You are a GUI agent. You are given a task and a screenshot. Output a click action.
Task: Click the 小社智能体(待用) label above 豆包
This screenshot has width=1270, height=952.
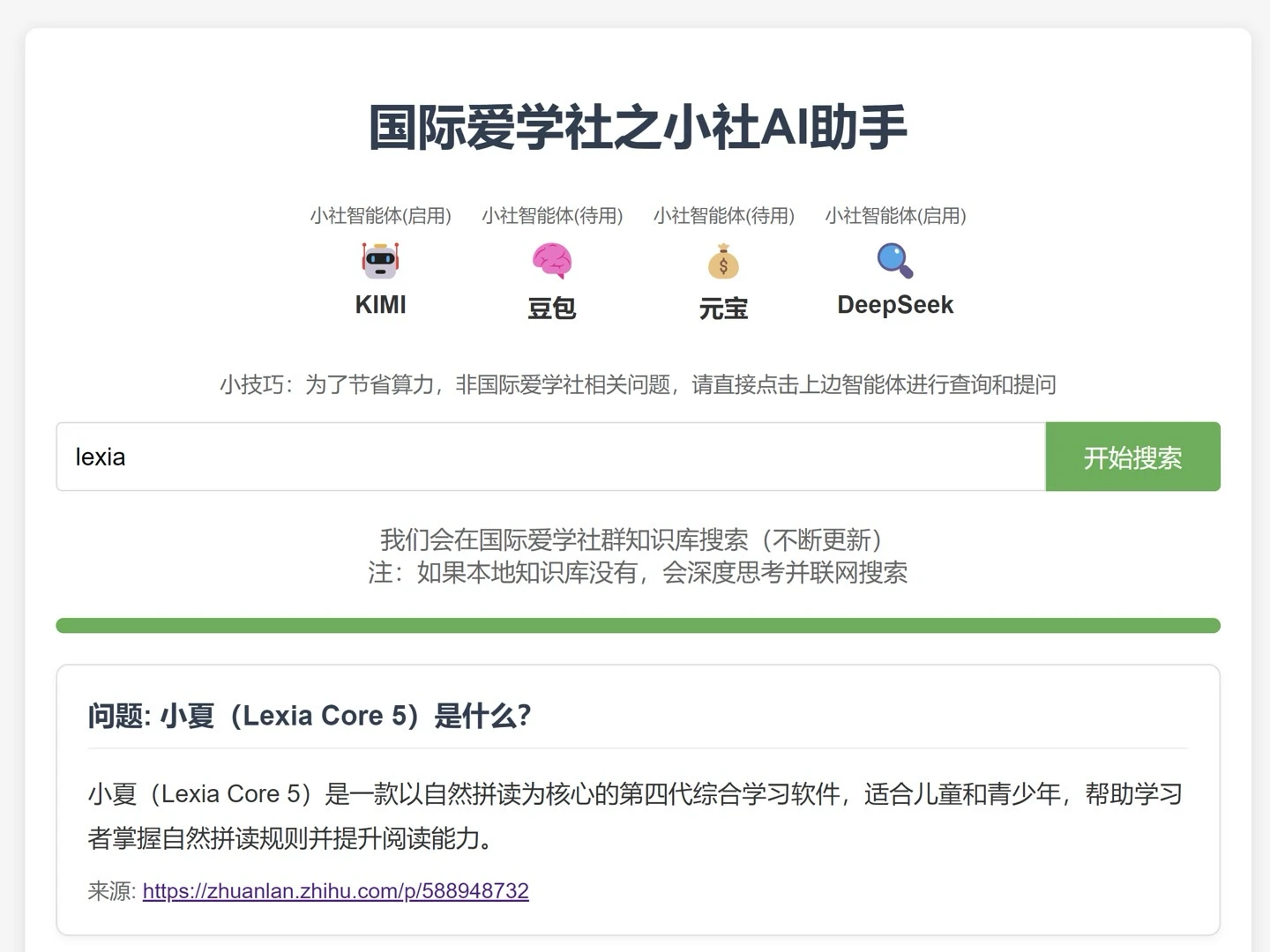pyautogui.click(x=552, y=216)
